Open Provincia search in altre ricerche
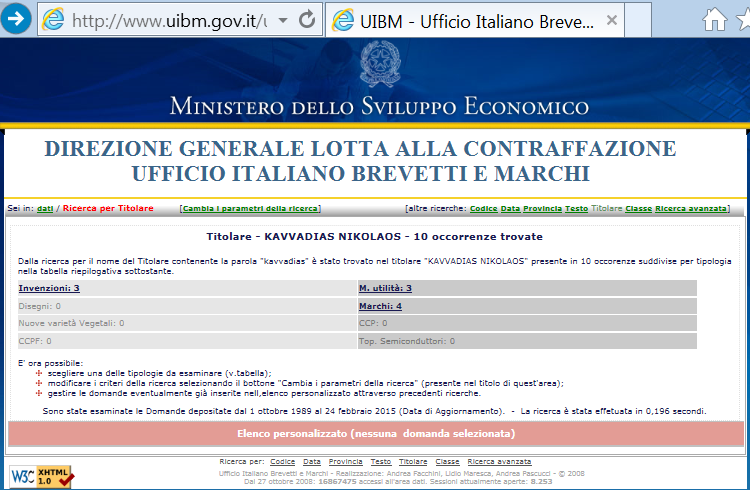 tap(542, 209)
